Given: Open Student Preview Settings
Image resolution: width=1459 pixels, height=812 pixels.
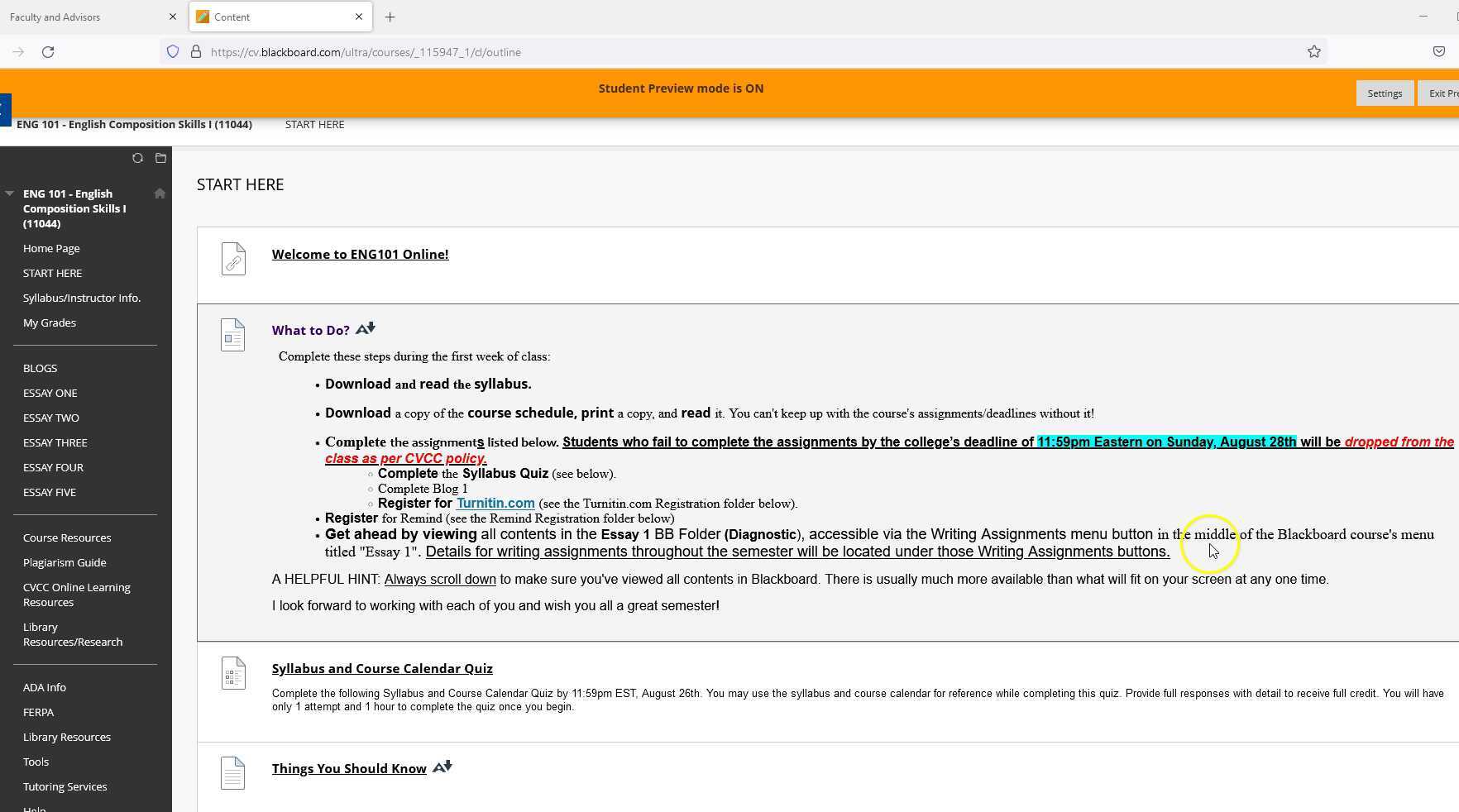Looking at the screenshot, I should [x=1384, y=93].
